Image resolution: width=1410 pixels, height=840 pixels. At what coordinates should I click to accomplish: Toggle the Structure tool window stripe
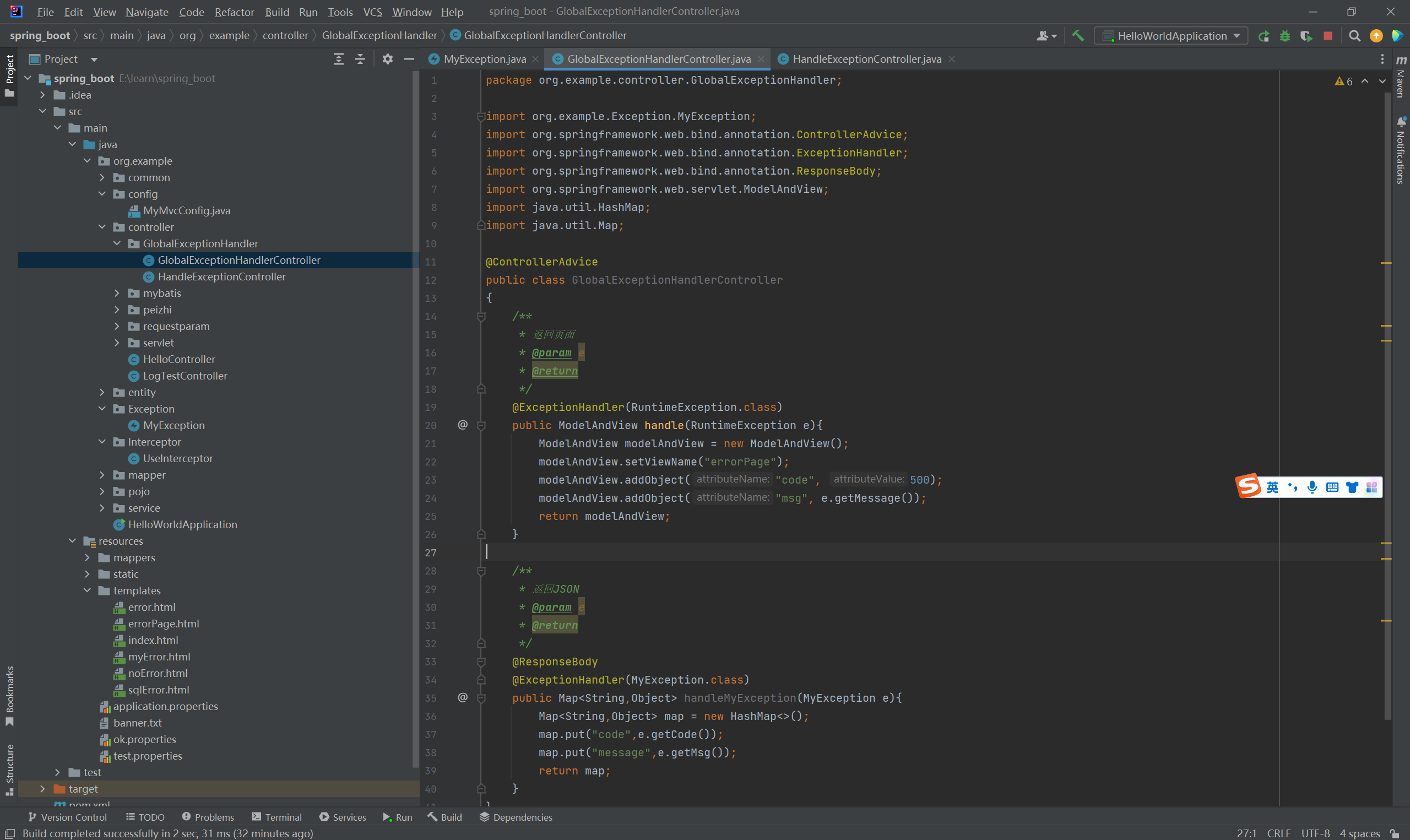9,769
